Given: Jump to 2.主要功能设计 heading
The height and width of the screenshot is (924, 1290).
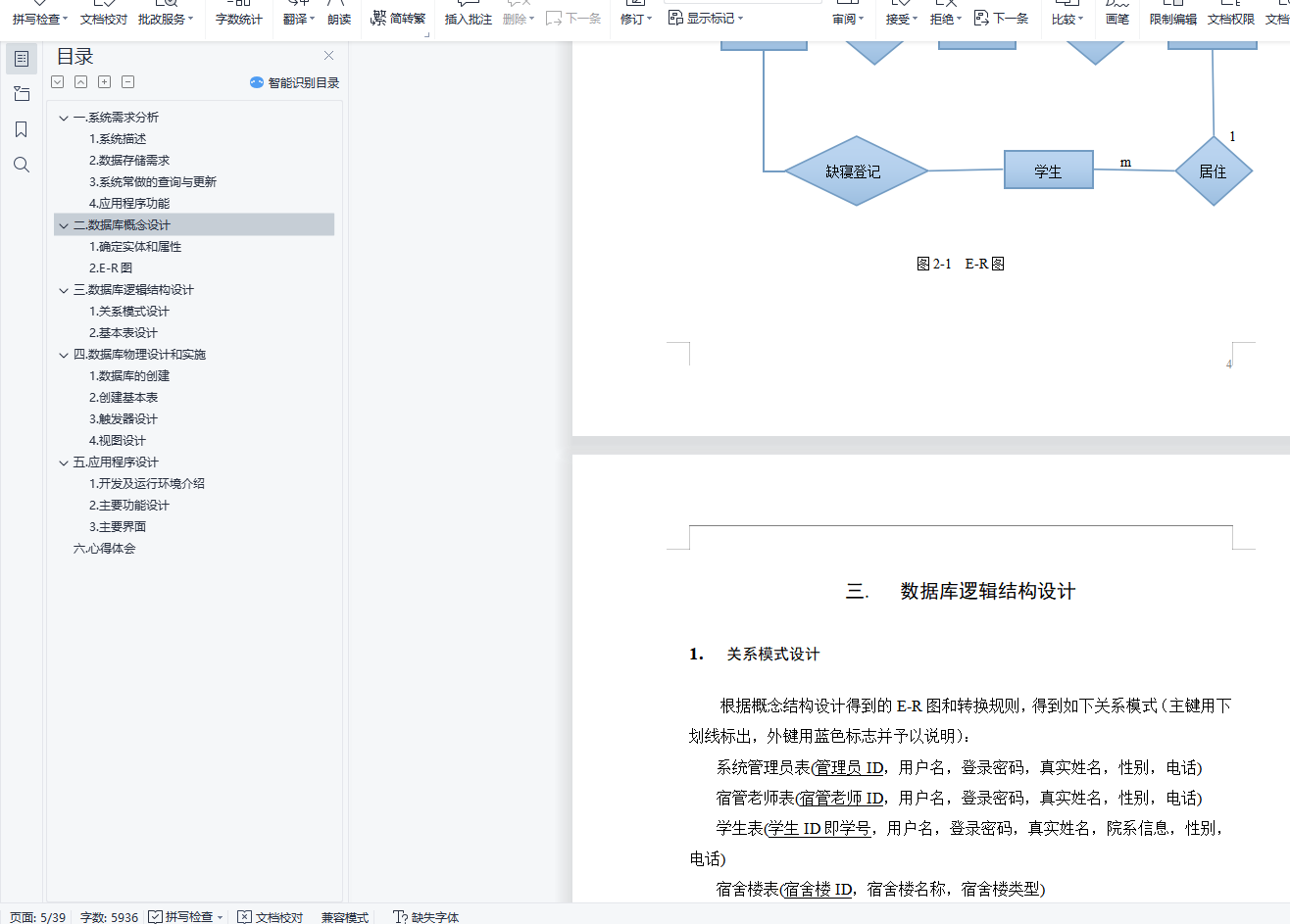Looking at the screenshot, I should (129, 506).
